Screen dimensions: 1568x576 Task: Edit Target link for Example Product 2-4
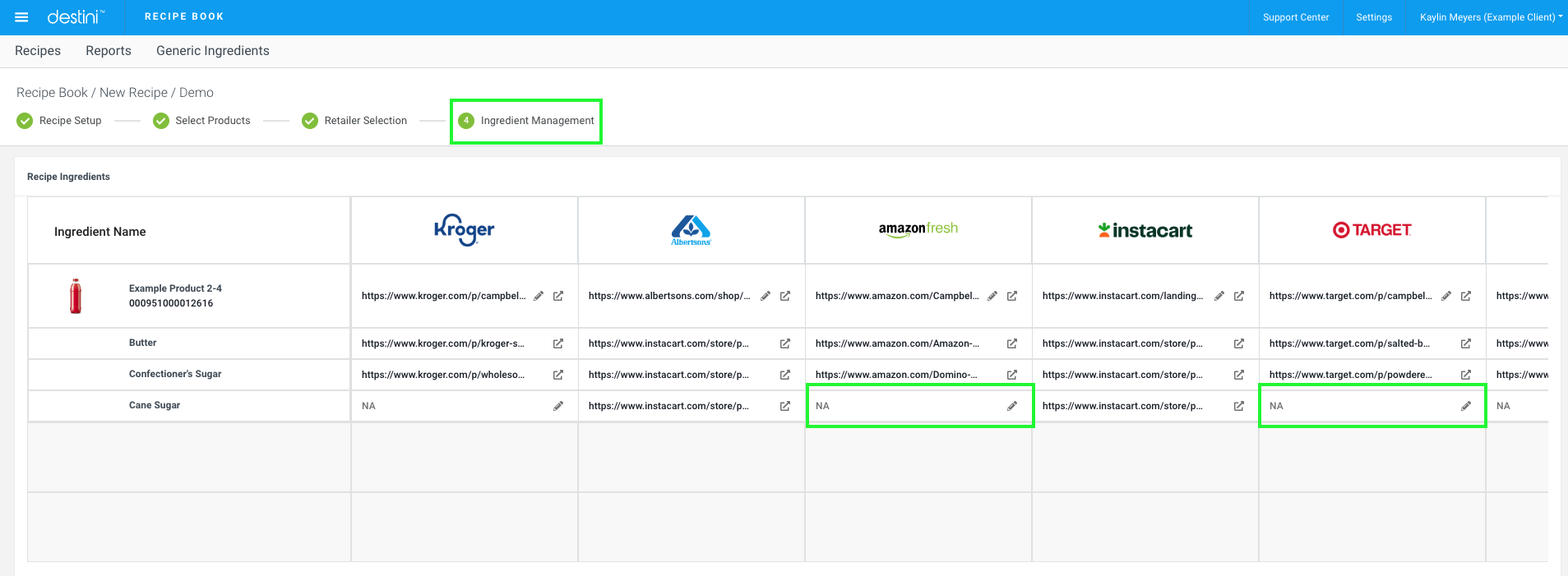[1446, 296]
